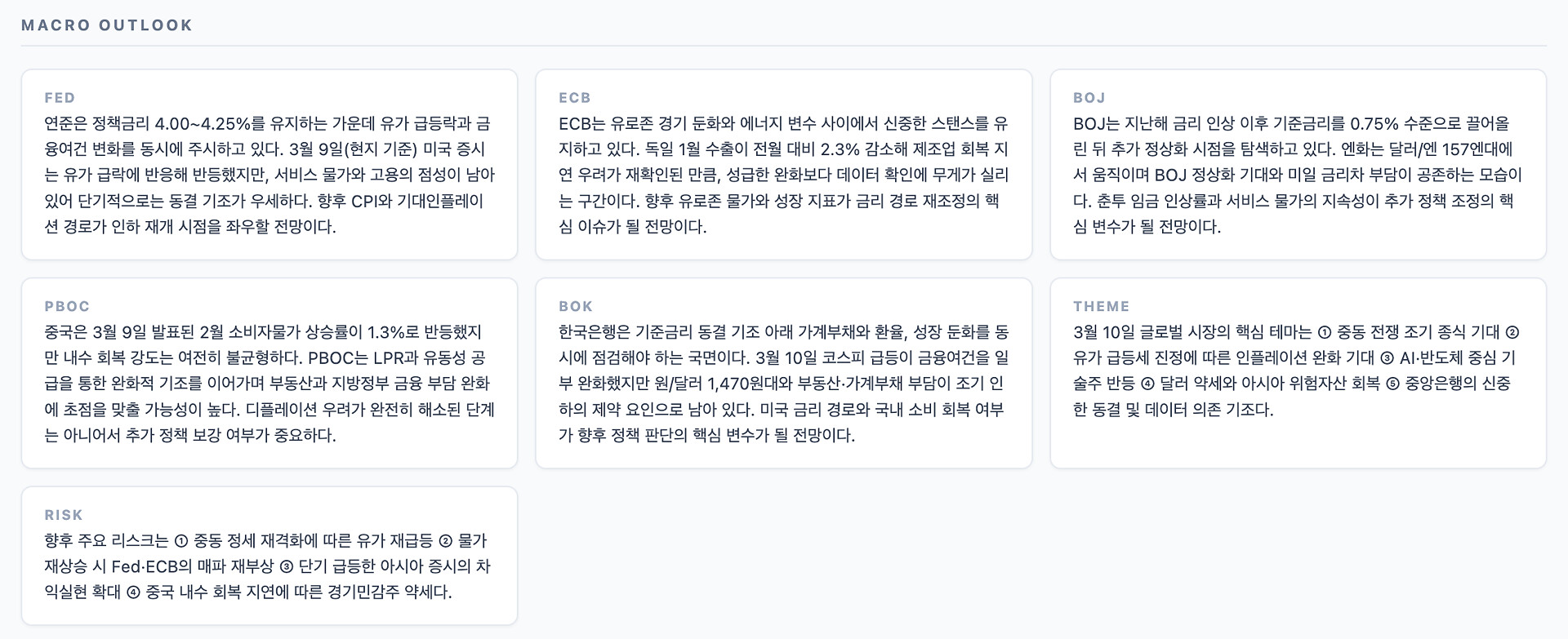Select the ECB German exports 2.3% paragraph
This screenshot has width=1568, height=639.
tap(784, 175)
